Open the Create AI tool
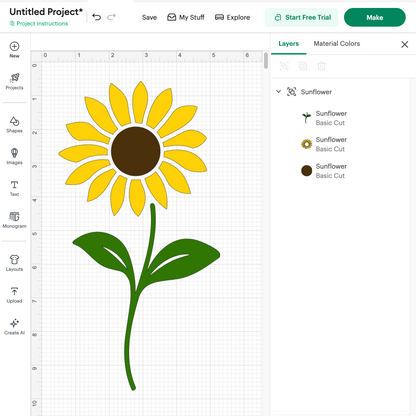Viewport: 416px width, 416px height. (x=14, y=327)
